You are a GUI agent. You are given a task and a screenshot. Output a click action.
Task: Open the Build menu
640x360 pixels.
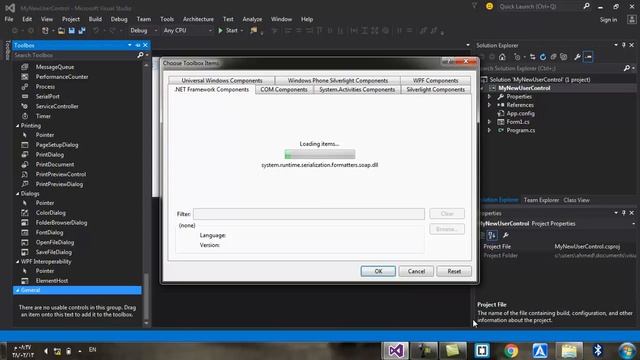pyautogui.click(x=95, y=19)
